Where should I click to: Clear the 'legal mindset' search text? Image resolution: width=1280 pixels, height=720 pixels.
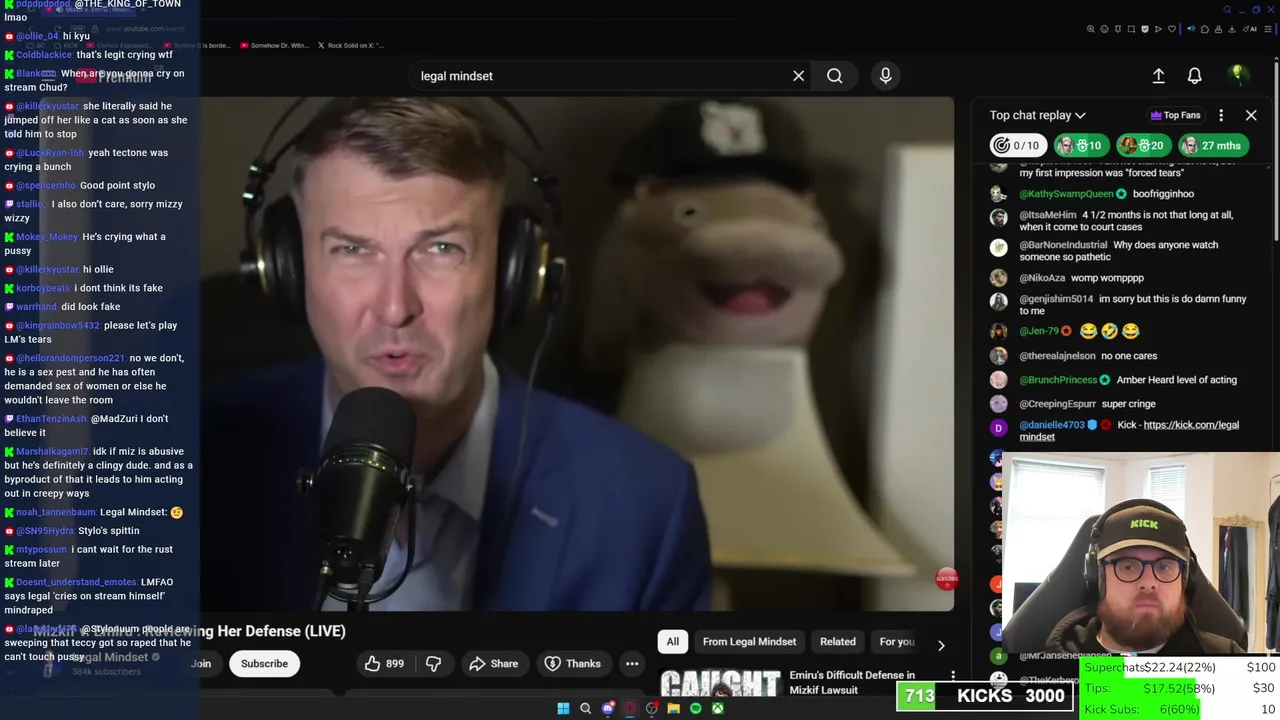(x=798, y=76)
